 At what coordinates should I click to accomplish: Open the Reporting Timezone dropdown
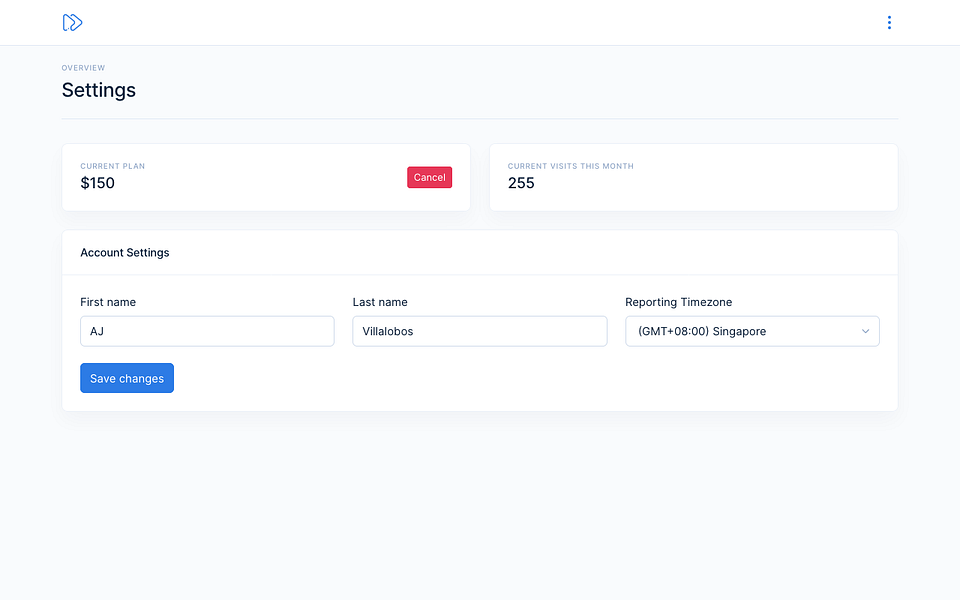(x=752, y=331)
